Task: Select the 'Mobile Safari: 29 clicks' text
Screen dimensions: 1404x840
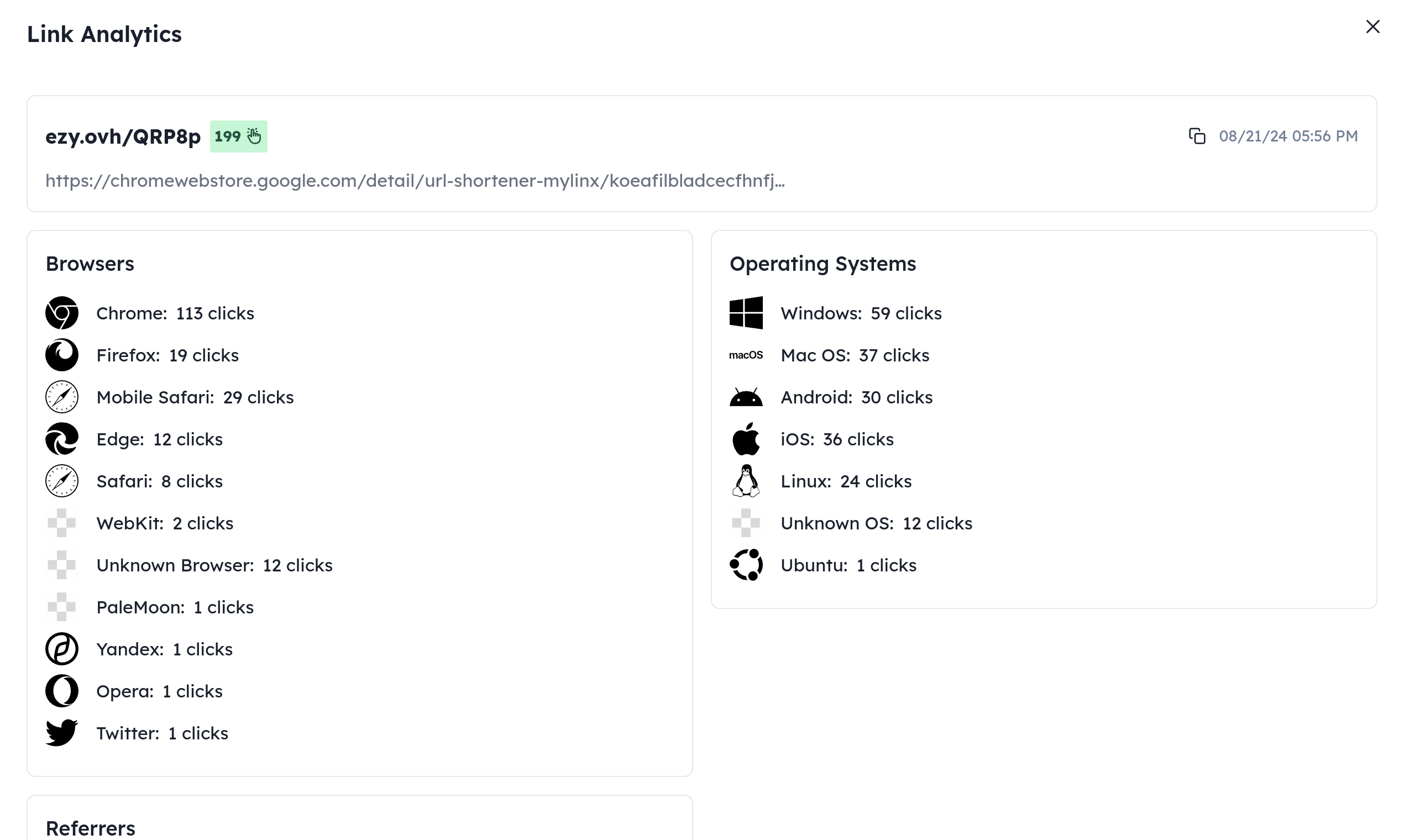Action: [195, 397]
